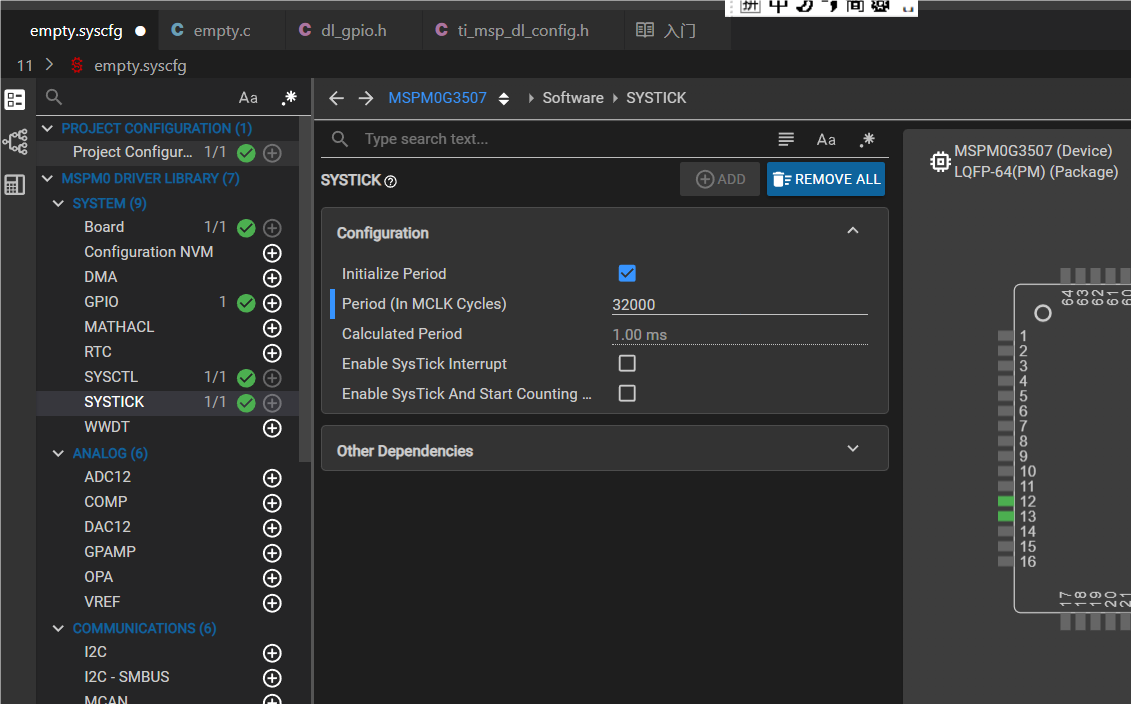This screenshot has width=1131, height=704.
Task: Click the MSPM0G3507 device chip icon
Action: pyautogui.click(x=940, y=162)
